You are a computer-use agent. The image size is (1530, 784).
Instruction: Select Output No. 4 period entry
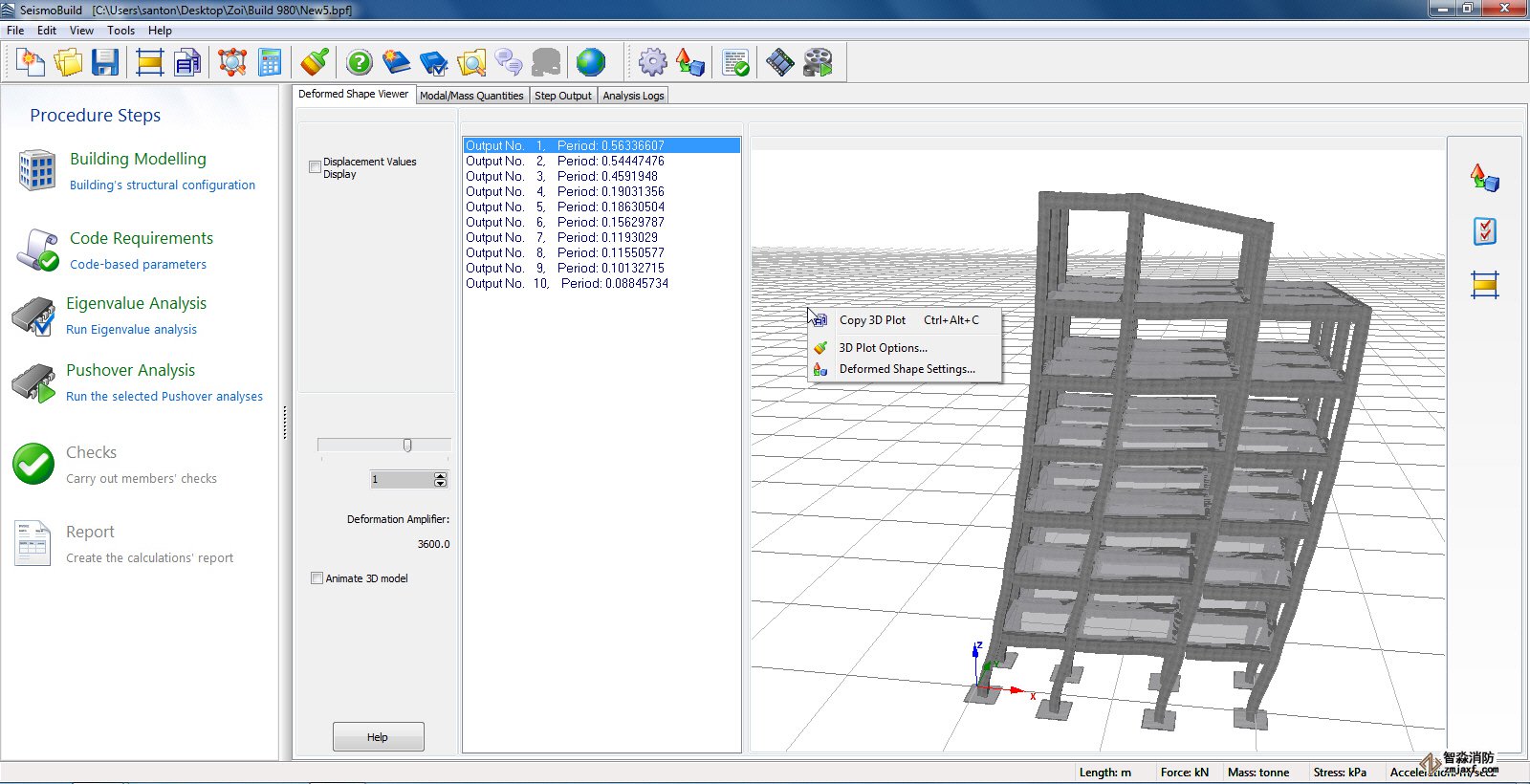tap(564, 192)
